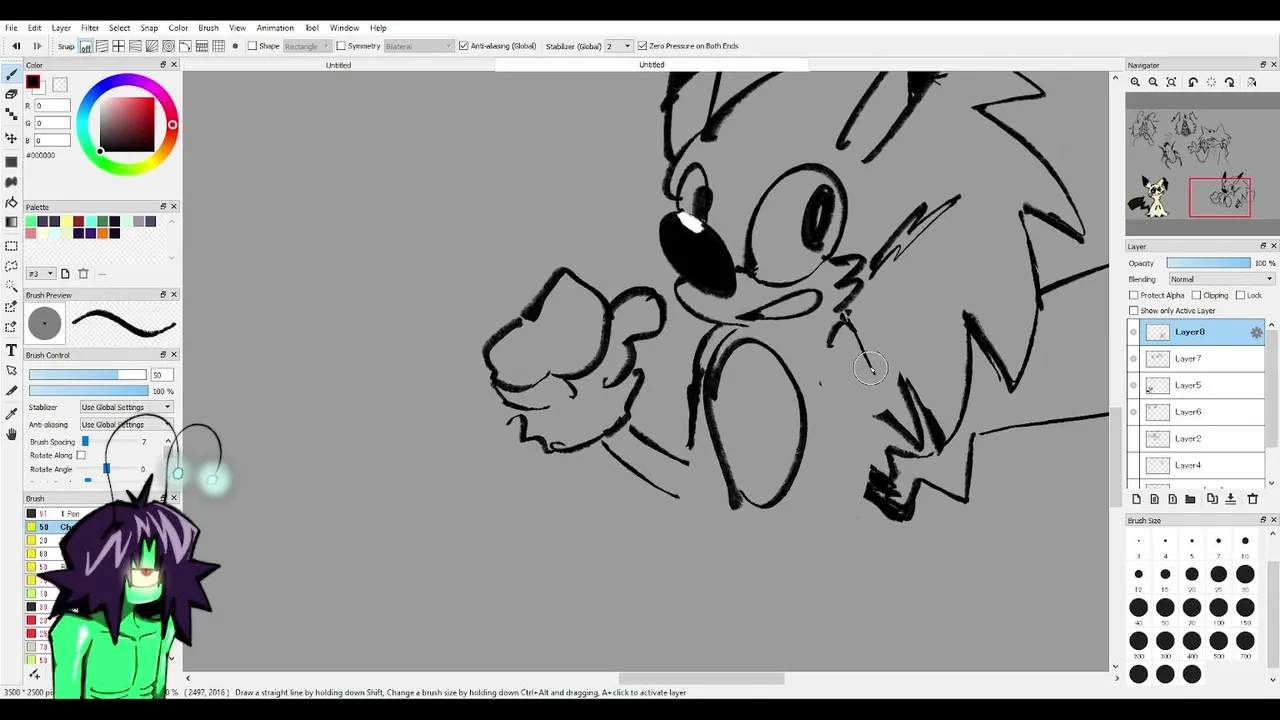Open the palette #3 dropdown
The height and width of the screenshot is (720, 1280).
pos(41,274)
